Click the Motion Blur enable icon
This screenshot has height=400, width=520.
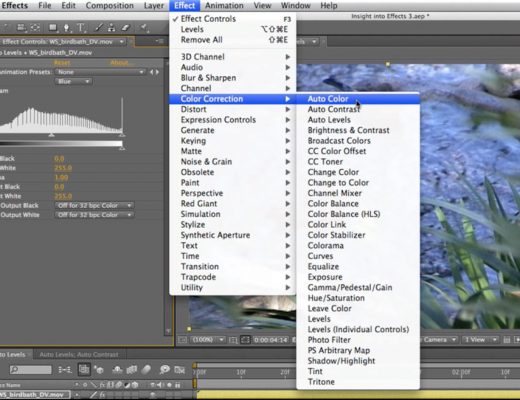[x=146, y=369]
